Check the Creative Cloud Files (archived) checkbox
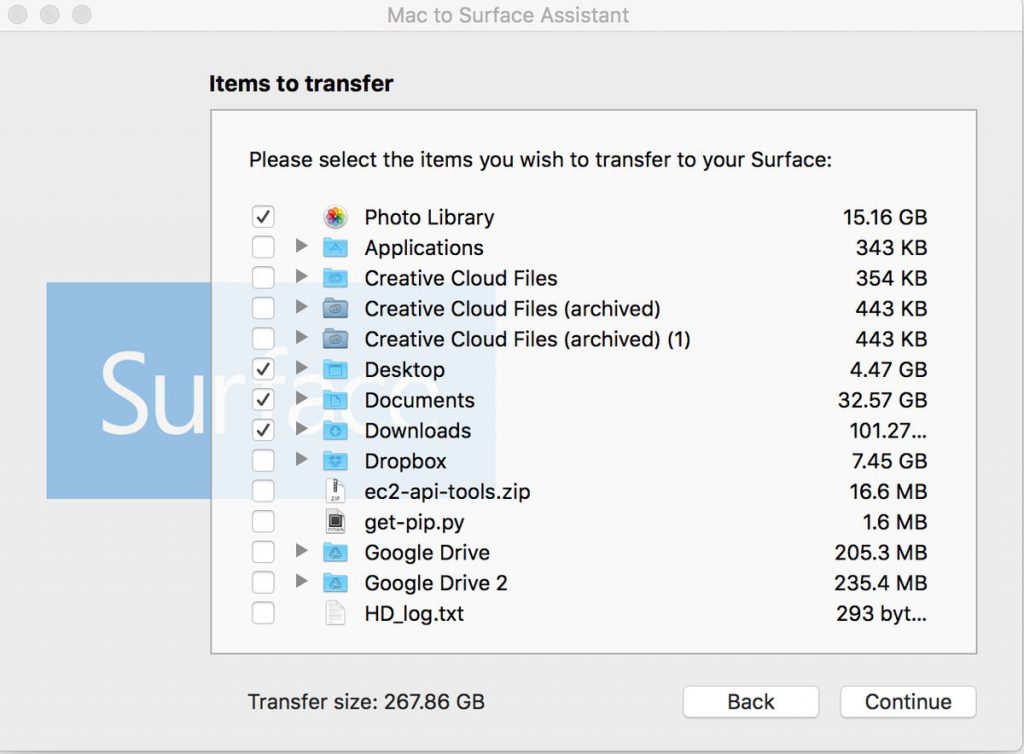This screenshot has width=1024, height=754. [263, 308]
